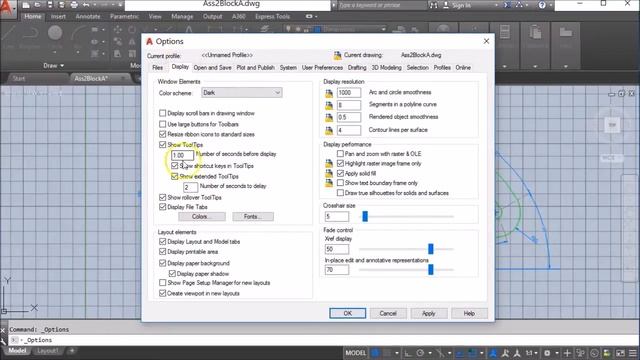640x360 pixels.
Task: Uncheck Display File Tabs
Action: (162, 207)
